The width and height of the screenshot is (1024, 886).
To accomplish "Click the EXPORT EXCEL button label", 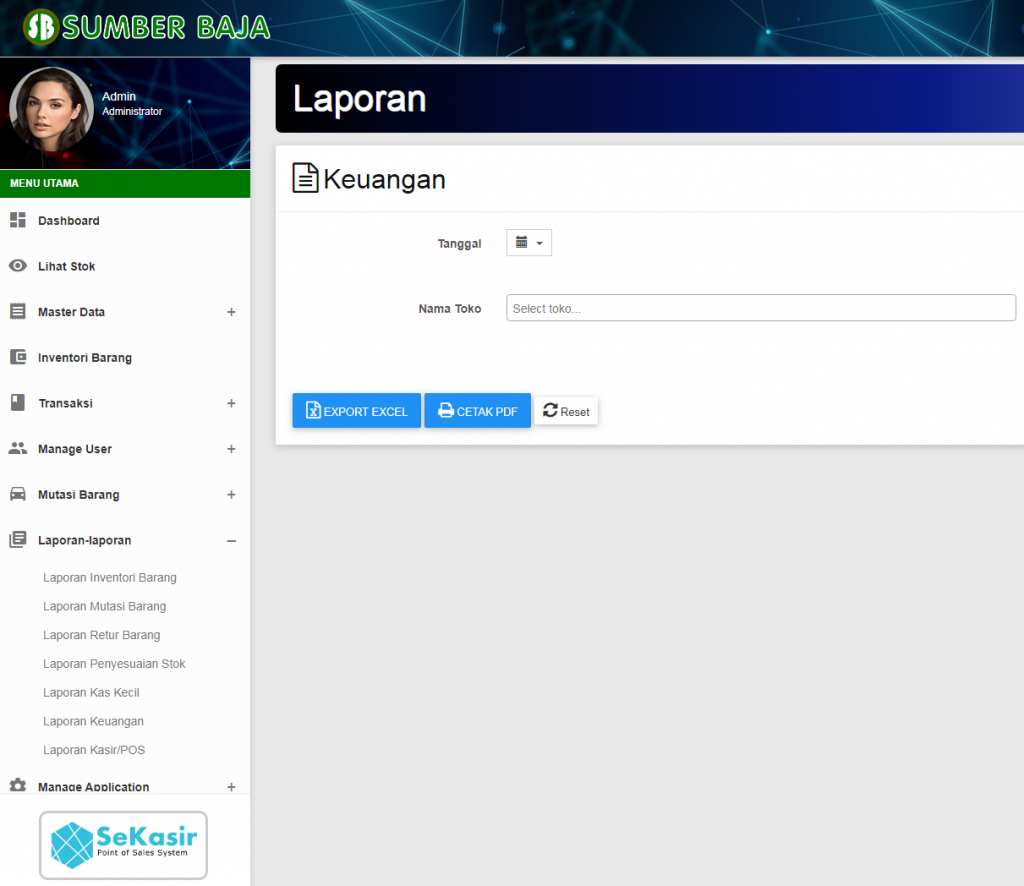I will (365, 412).
